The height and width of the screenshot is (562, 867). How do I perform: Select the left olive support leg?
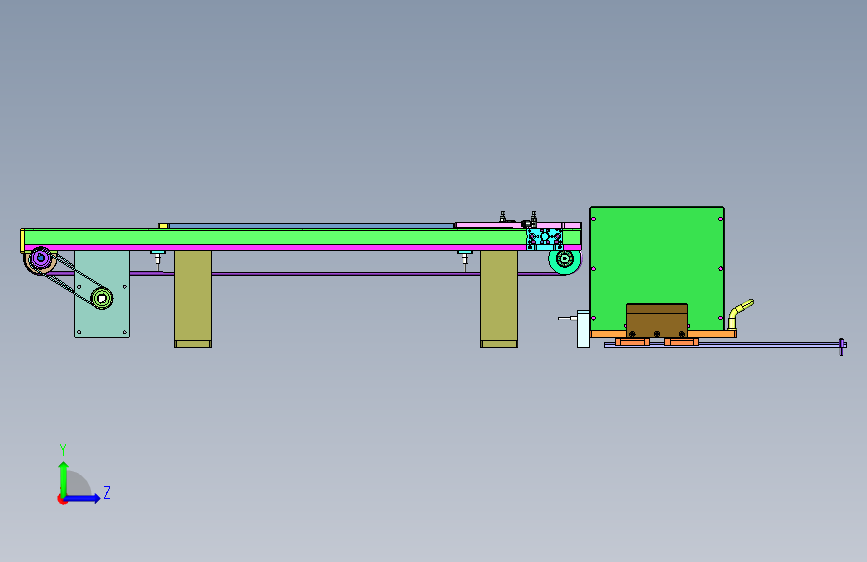coord(193,299)
